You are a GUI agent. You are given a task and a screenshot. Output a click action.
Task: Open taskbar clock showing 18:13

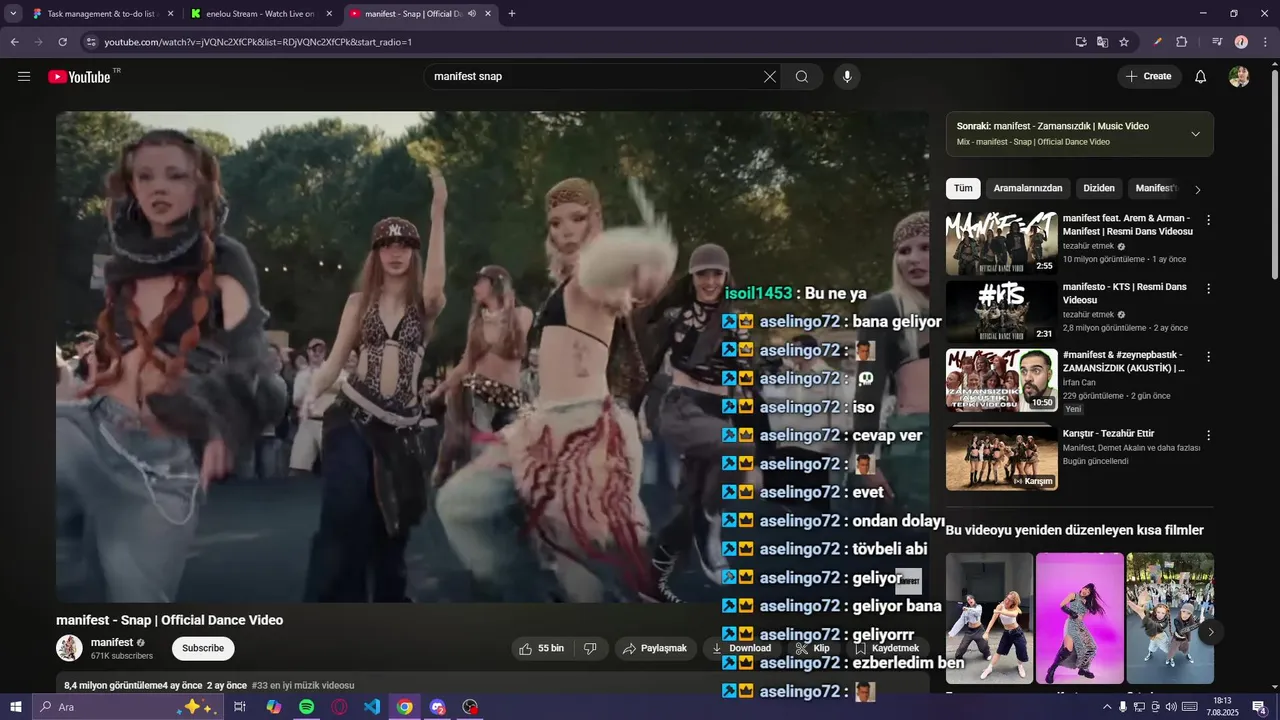click(x=1221, y=707)
